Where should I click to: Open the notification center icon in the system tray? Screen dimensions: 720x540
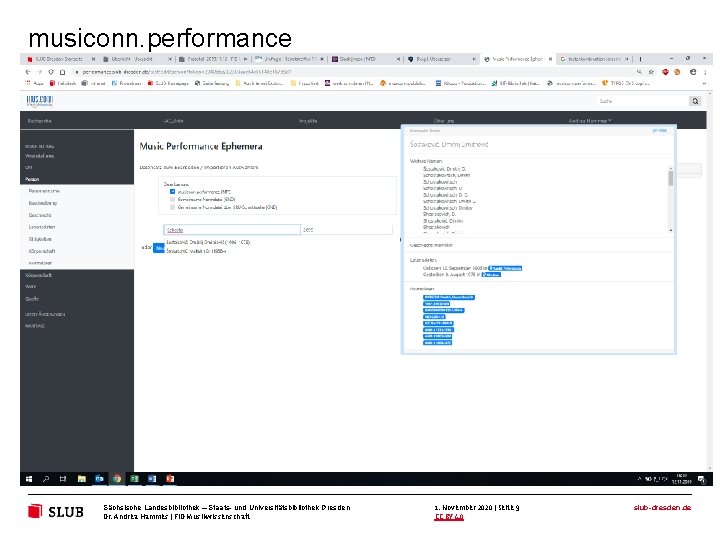701,479
